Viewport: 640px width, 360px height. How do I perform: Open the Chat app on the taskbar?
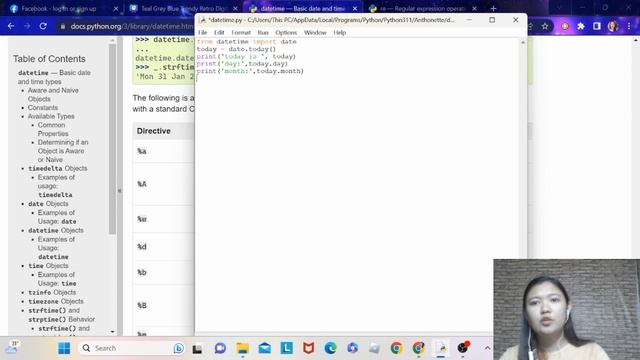tap(220, 348)
